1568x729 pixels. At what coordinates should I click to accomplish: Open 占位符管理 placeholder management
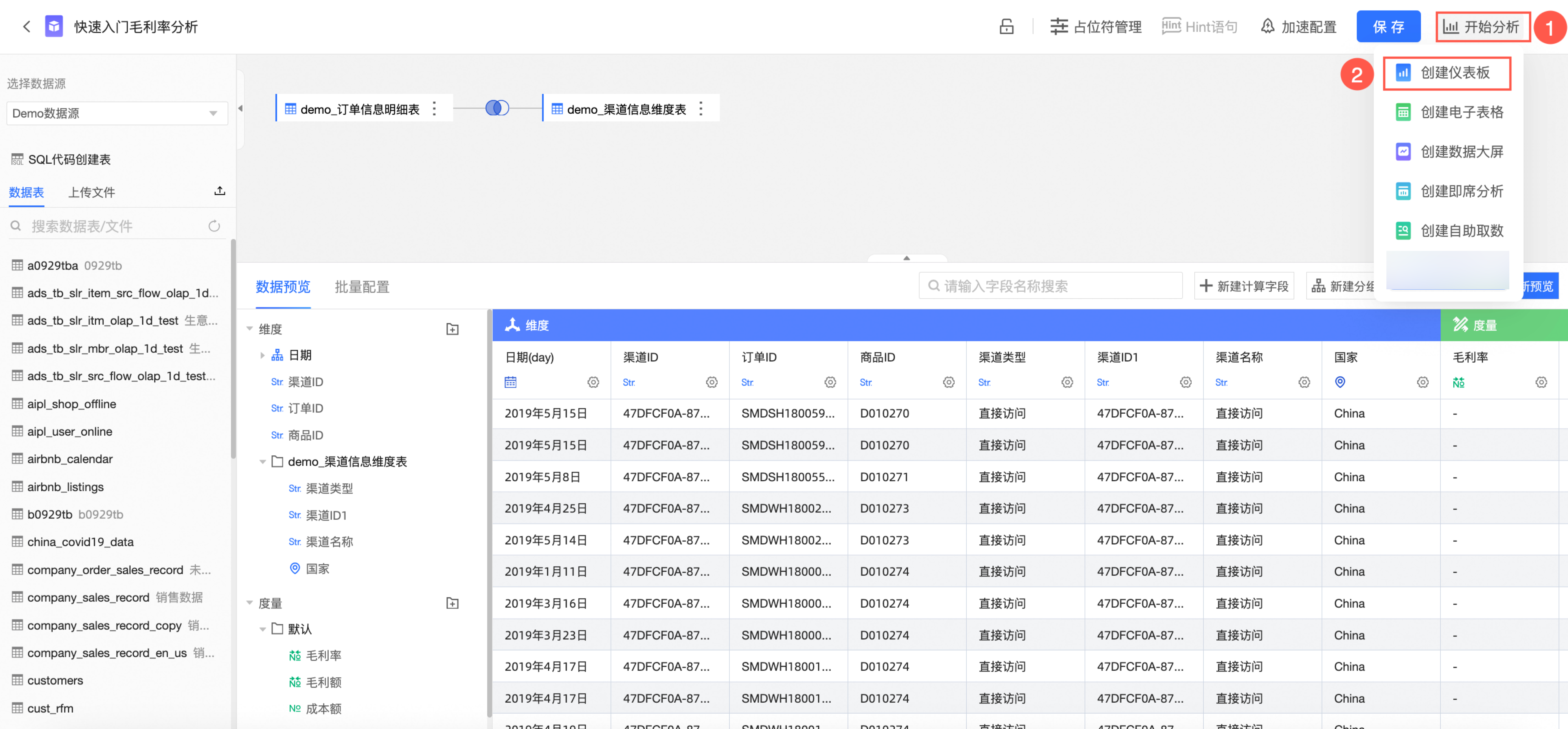[x=1096, y=27]
